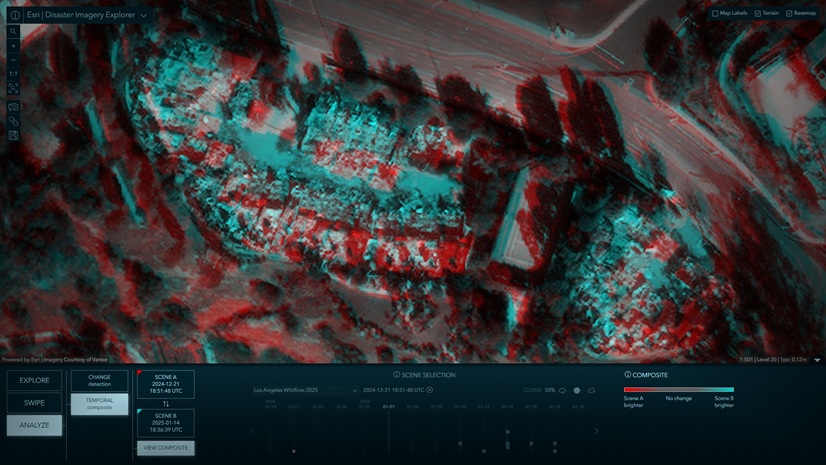Uncheck the Basemap checkbox
The height and width of the screenshot is (465, 826).
pos(789,13)
